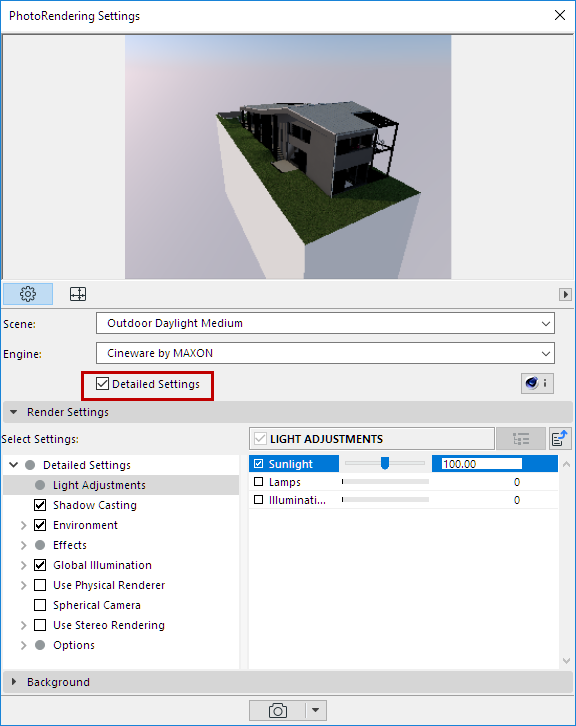
Task: Open the settings gear tab
Action: pos(28,294)
